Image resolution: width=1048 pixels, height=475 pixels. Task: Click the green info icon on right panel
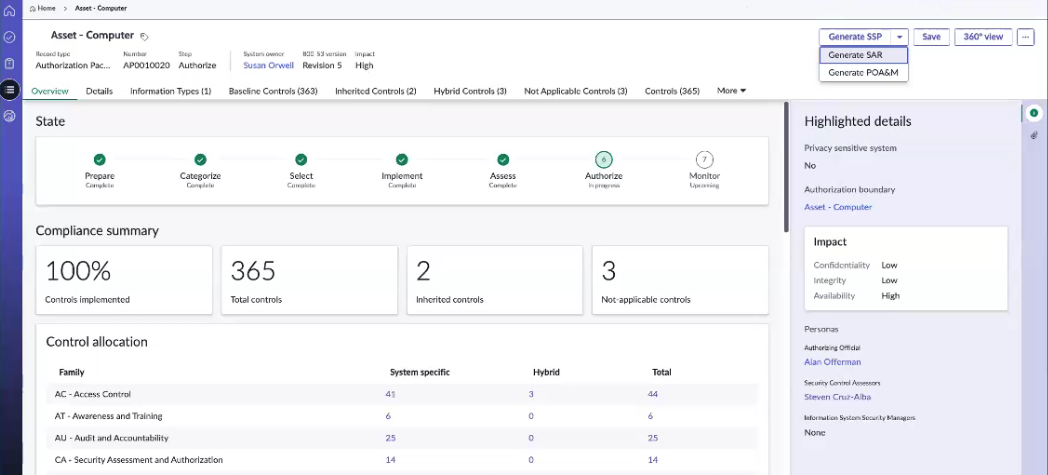1034,113
